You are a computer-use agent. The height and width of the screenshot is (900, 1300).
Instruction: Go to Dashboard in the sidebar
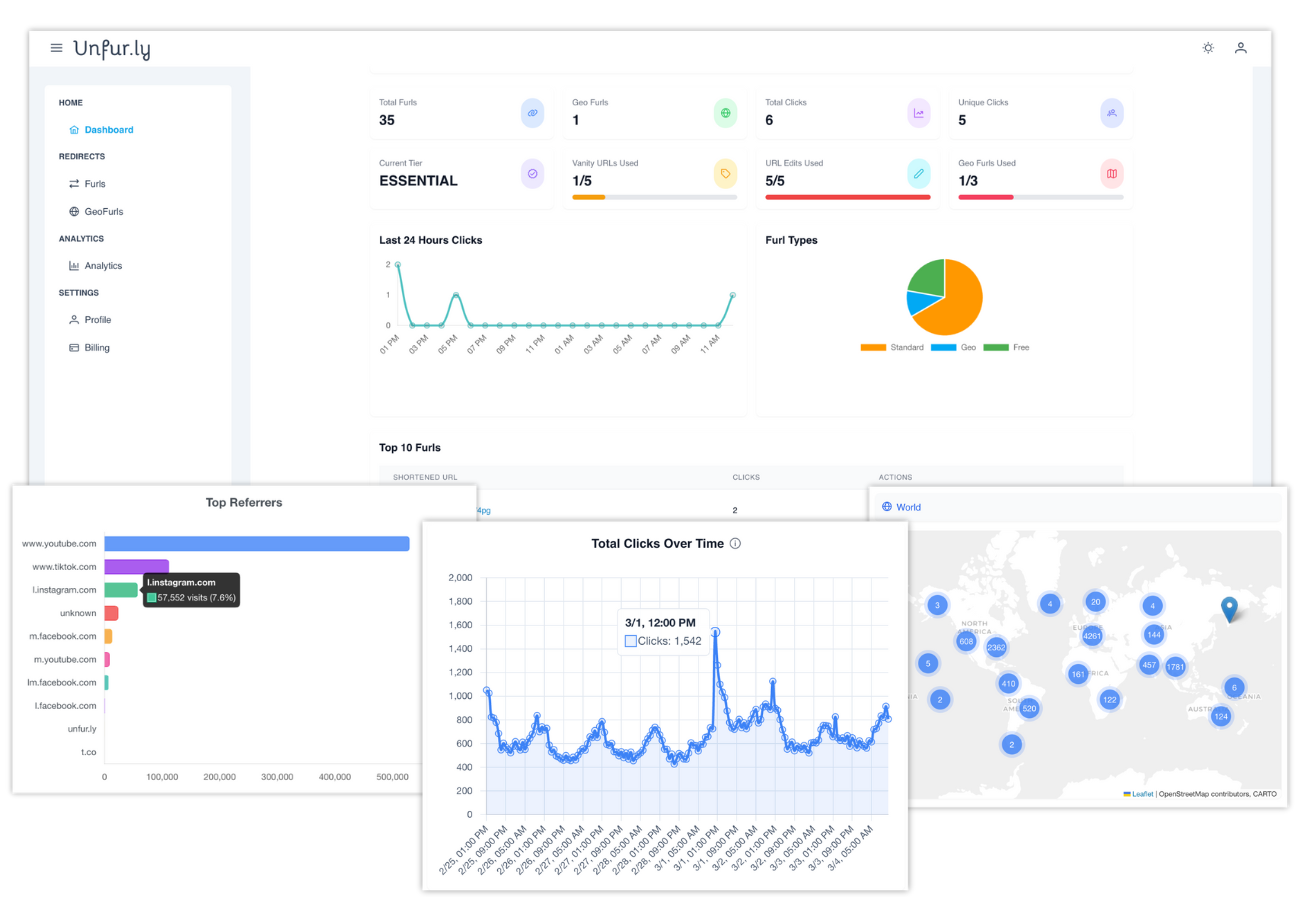pos(101,130)
